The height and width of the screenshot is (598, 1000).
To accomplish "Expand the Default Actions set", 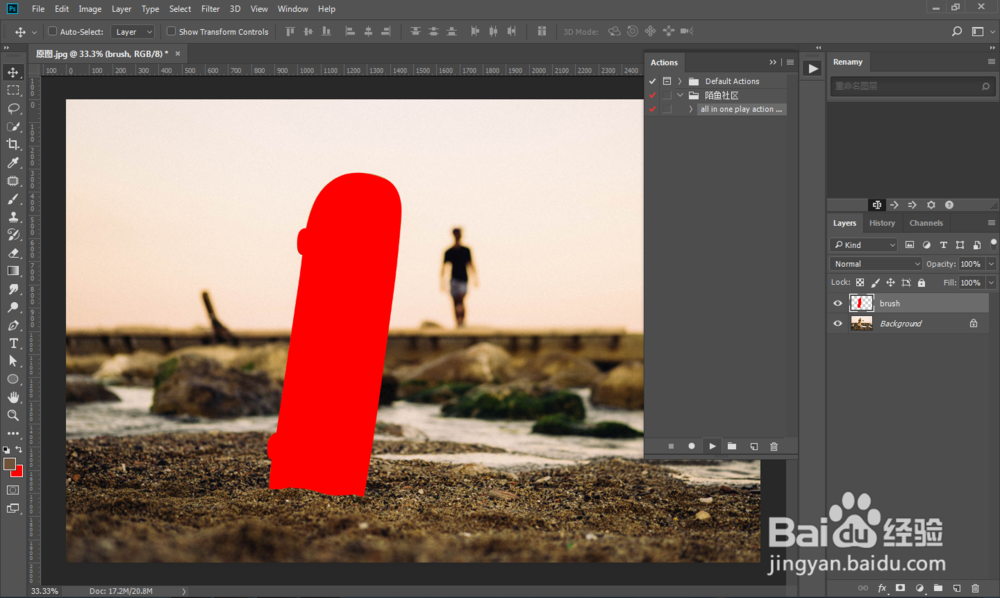I will (680, 81).
